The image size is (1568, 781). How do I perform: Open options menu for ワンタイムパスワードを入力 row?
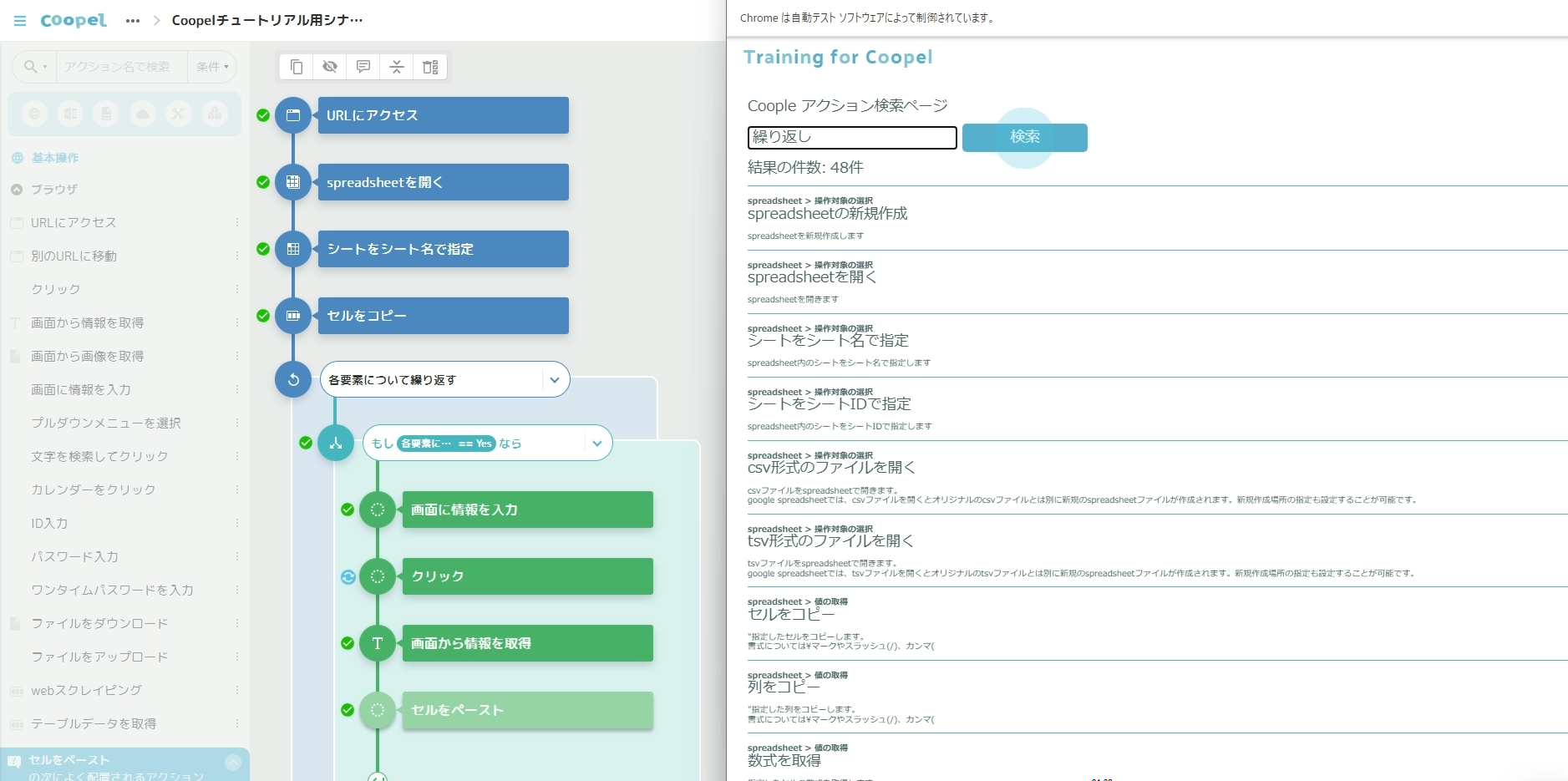[x=237, y=591]
